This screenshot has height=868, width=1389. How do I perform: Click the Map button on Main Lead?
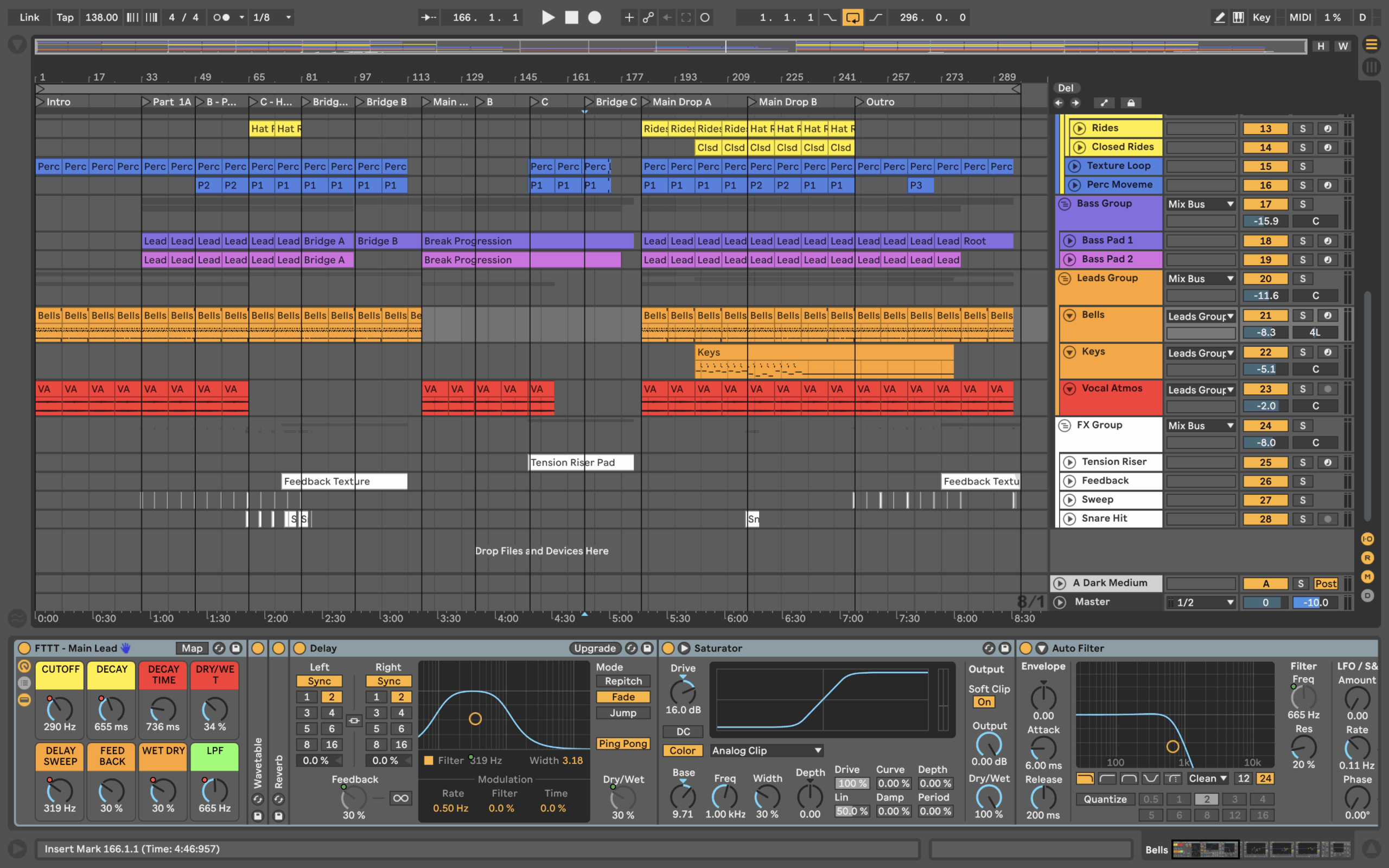[192, 648]
